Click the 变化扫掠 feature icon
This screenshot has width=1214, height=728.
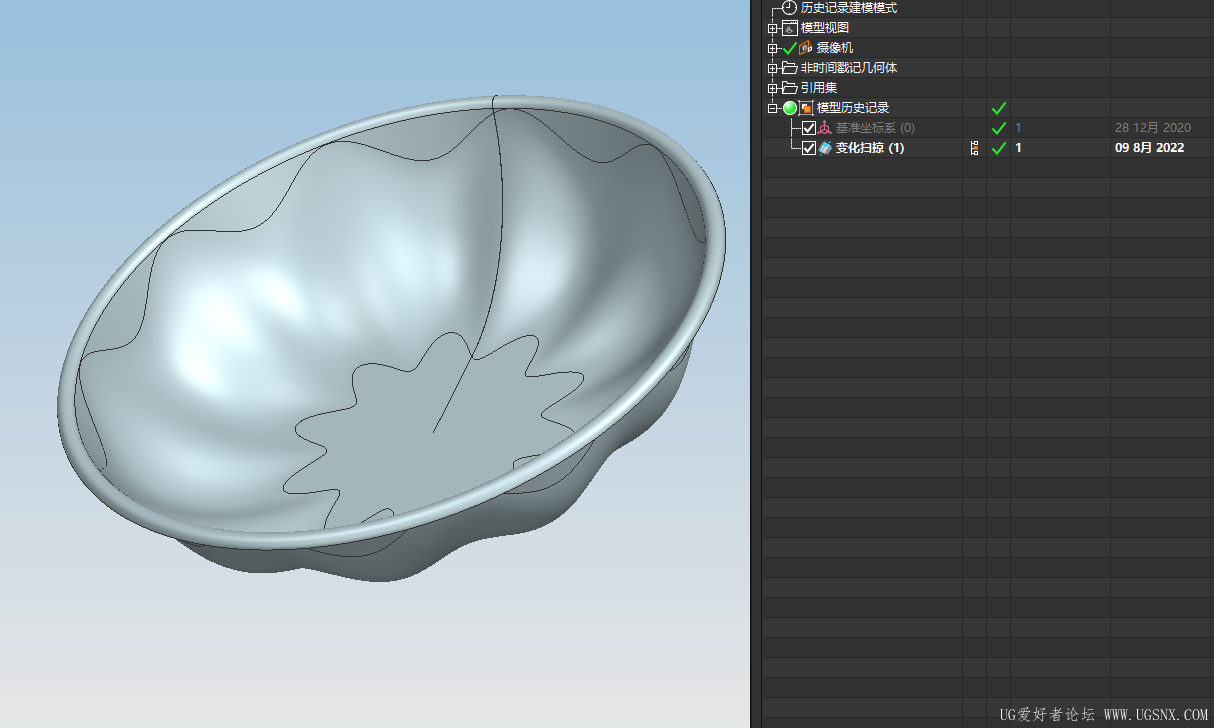click(825, 148)
